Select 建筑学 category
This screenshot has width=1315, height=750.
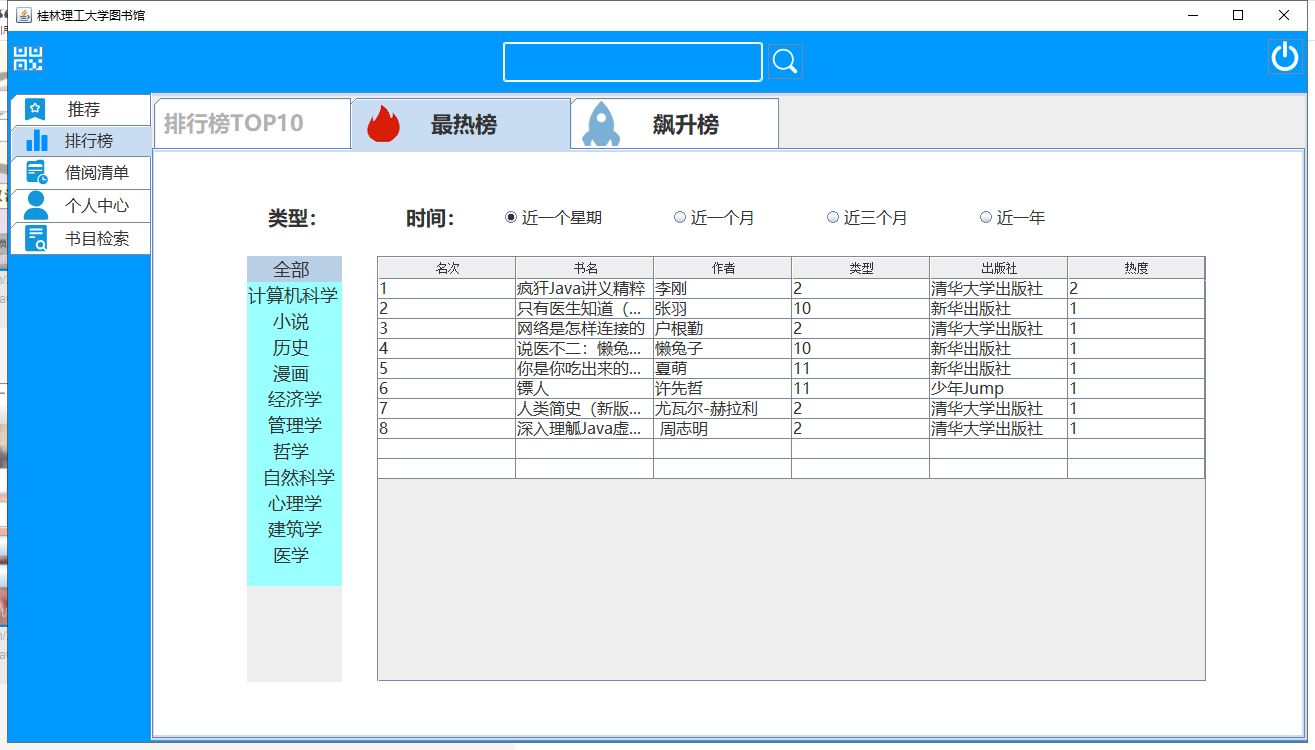(x=294, y=530)
